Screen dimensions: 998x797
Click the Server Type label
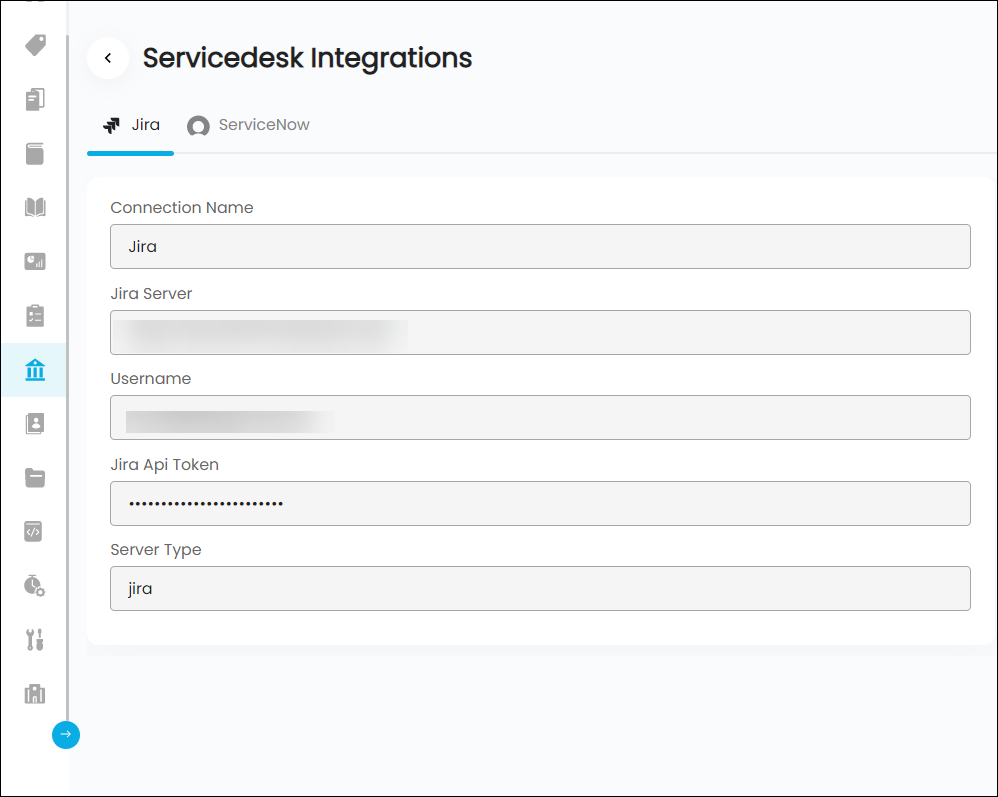click(156, 550)
